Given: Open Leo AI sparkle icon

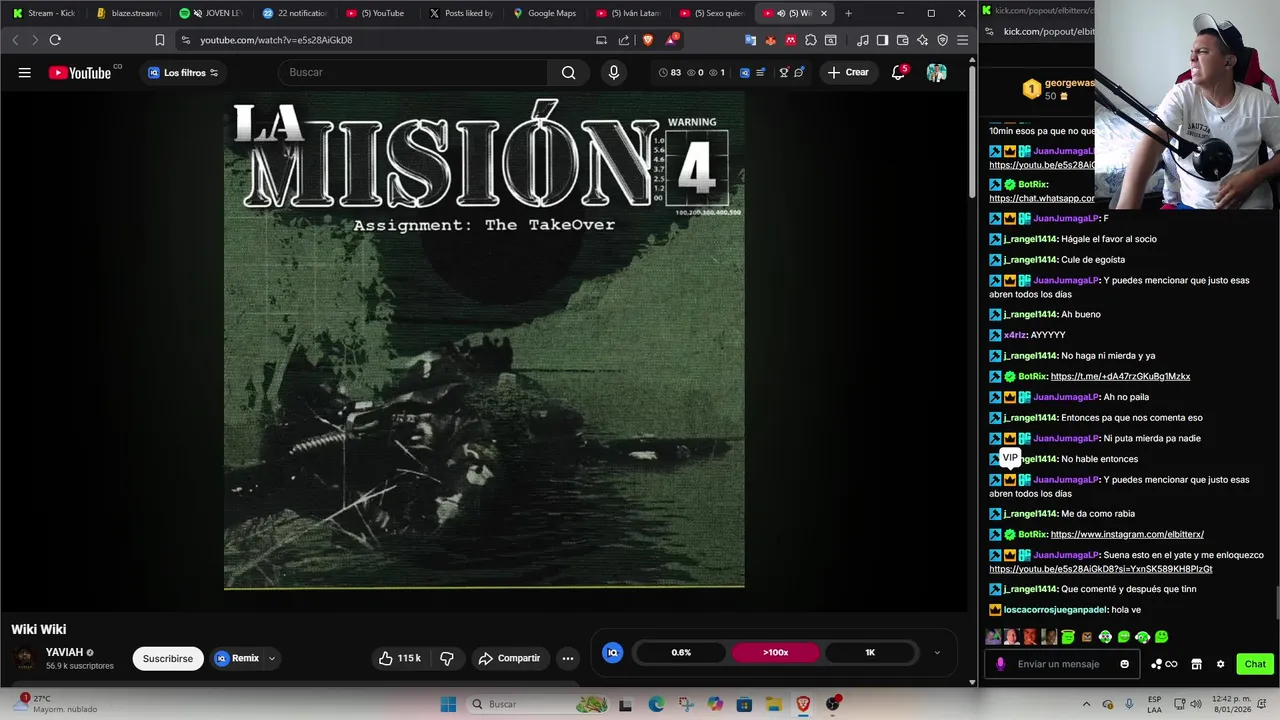Looking at the screenshot, I should [x=922, y=40].
